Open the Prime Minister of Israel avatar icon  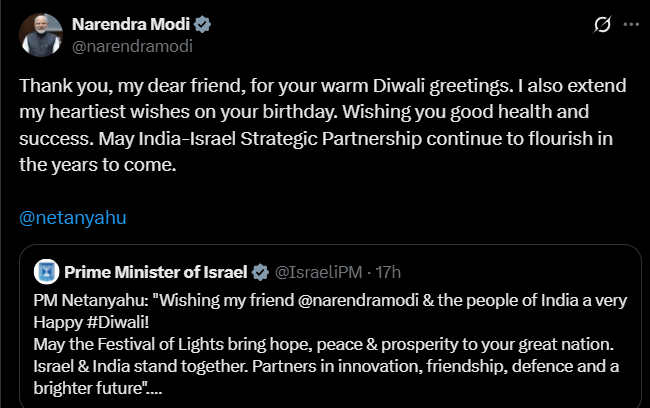(x=45, y=271)
